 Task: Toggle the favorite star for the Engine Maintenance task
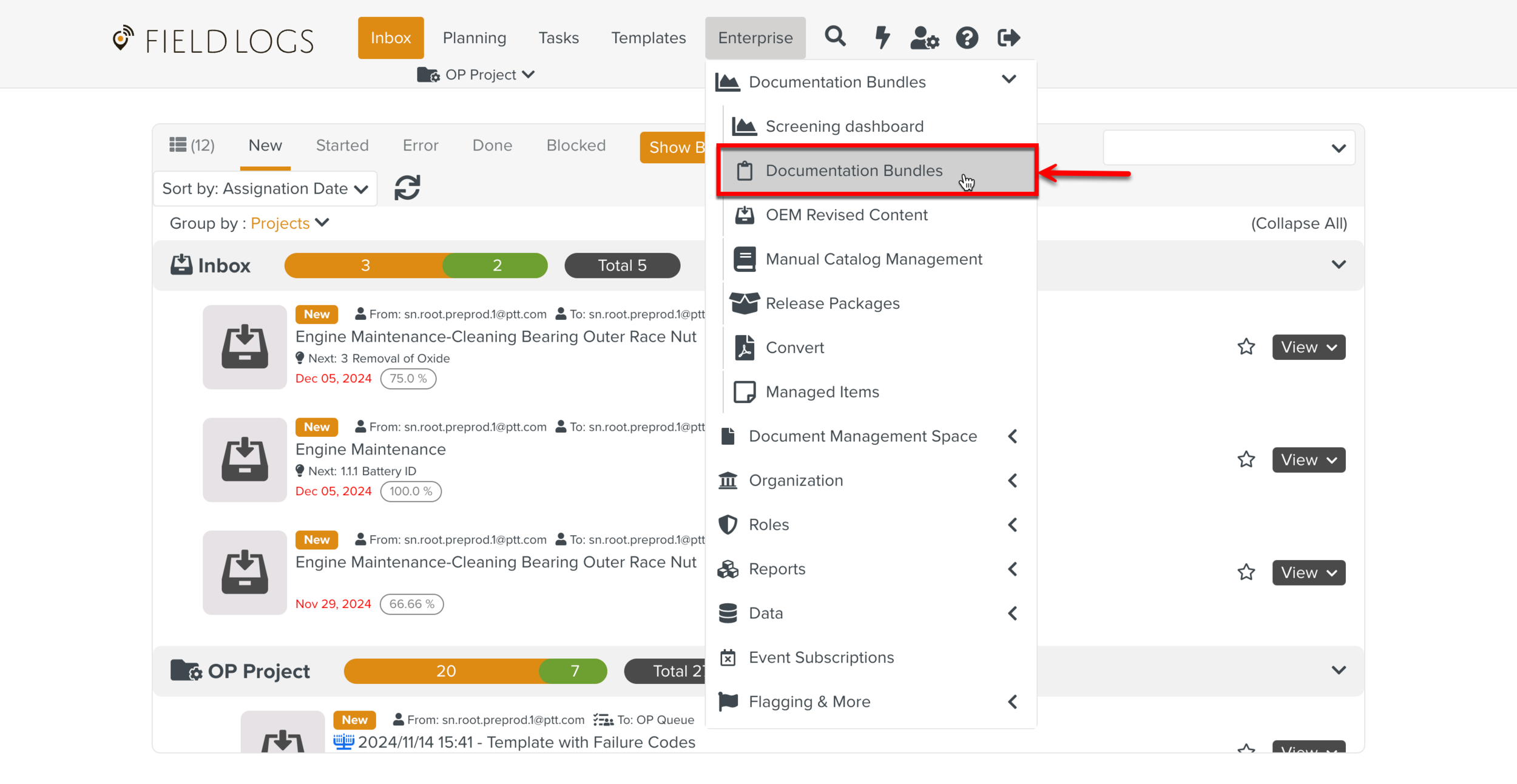tap(1246, 459)
